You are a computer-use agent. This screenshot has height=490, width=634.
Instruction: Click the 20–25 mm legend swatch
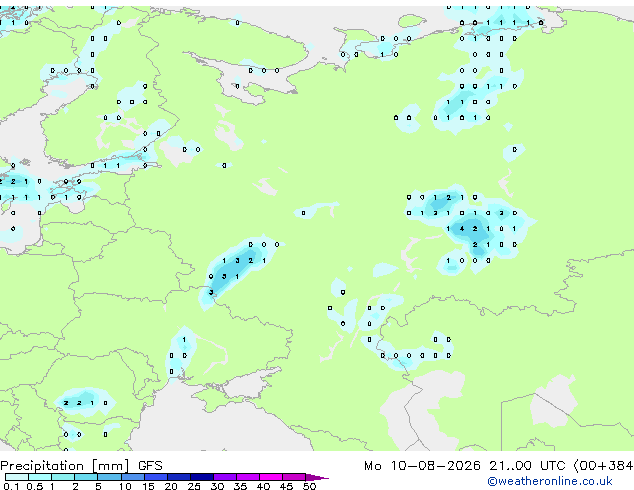coord(178,477)
